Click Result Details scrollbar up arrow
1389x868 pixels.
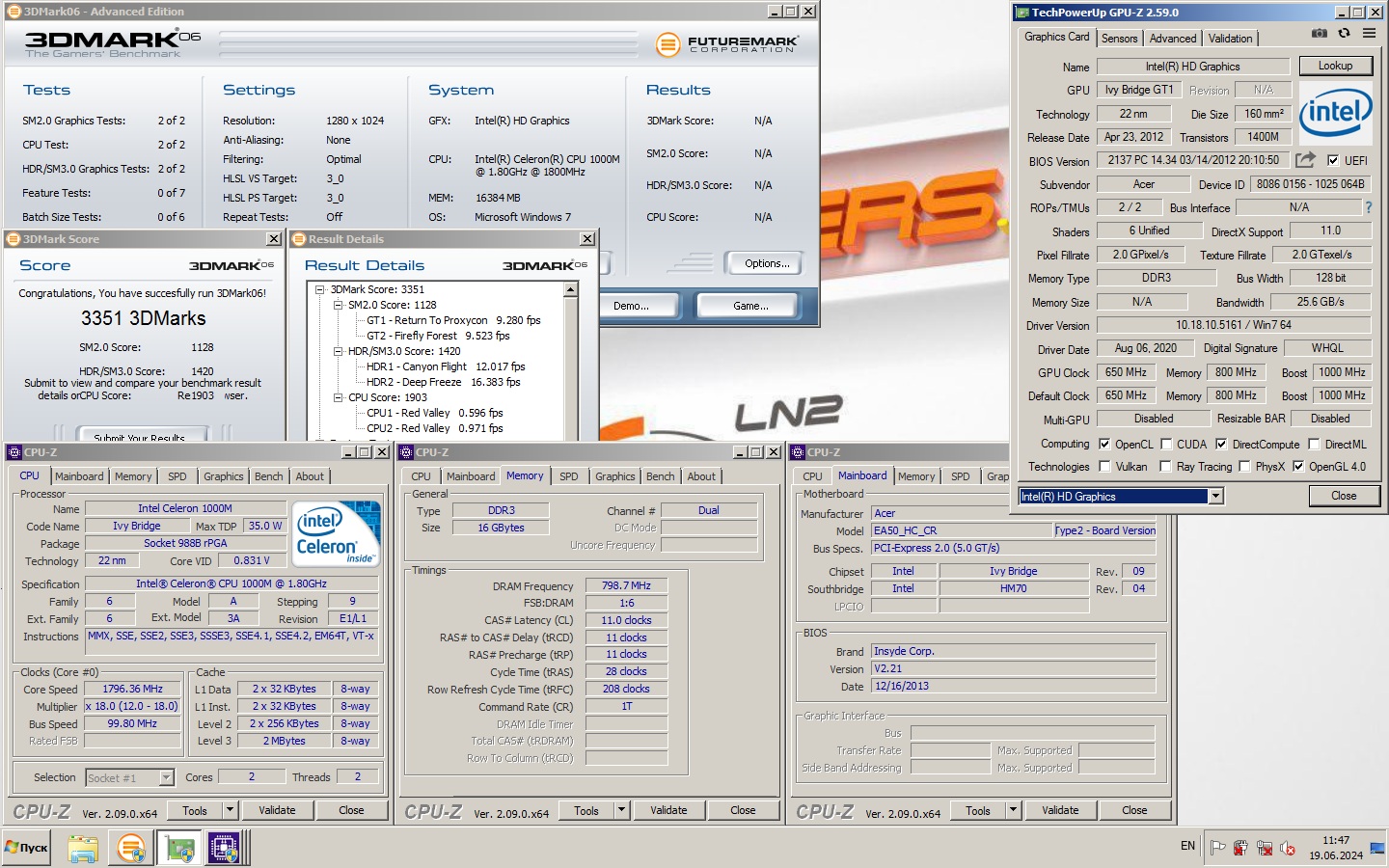570,289
